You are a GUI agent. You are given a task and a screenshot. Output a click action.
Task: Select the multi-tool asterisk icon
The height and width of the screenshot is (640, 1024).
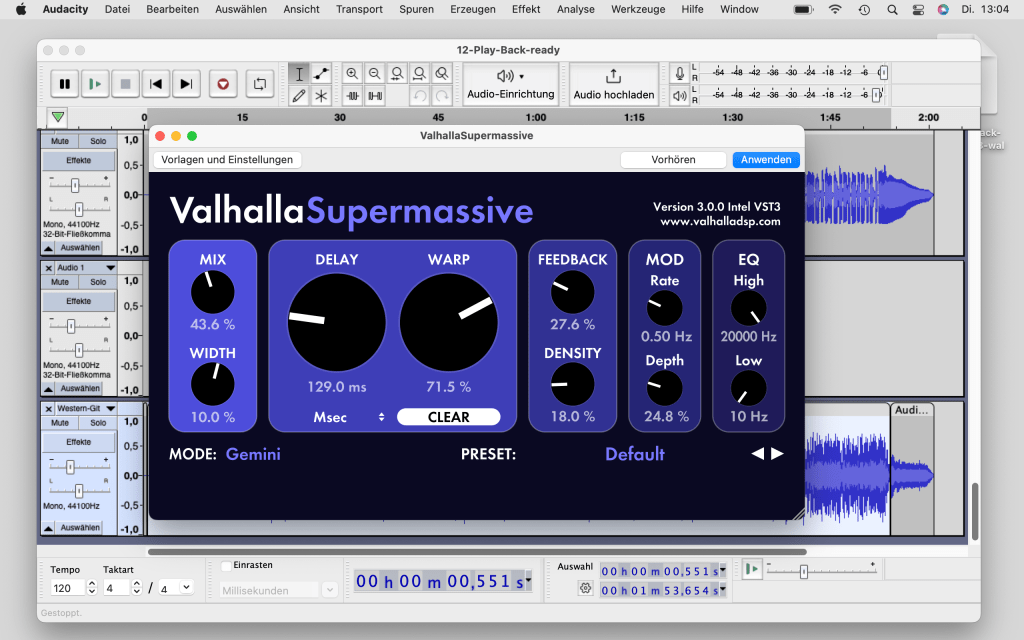point(321,96)
